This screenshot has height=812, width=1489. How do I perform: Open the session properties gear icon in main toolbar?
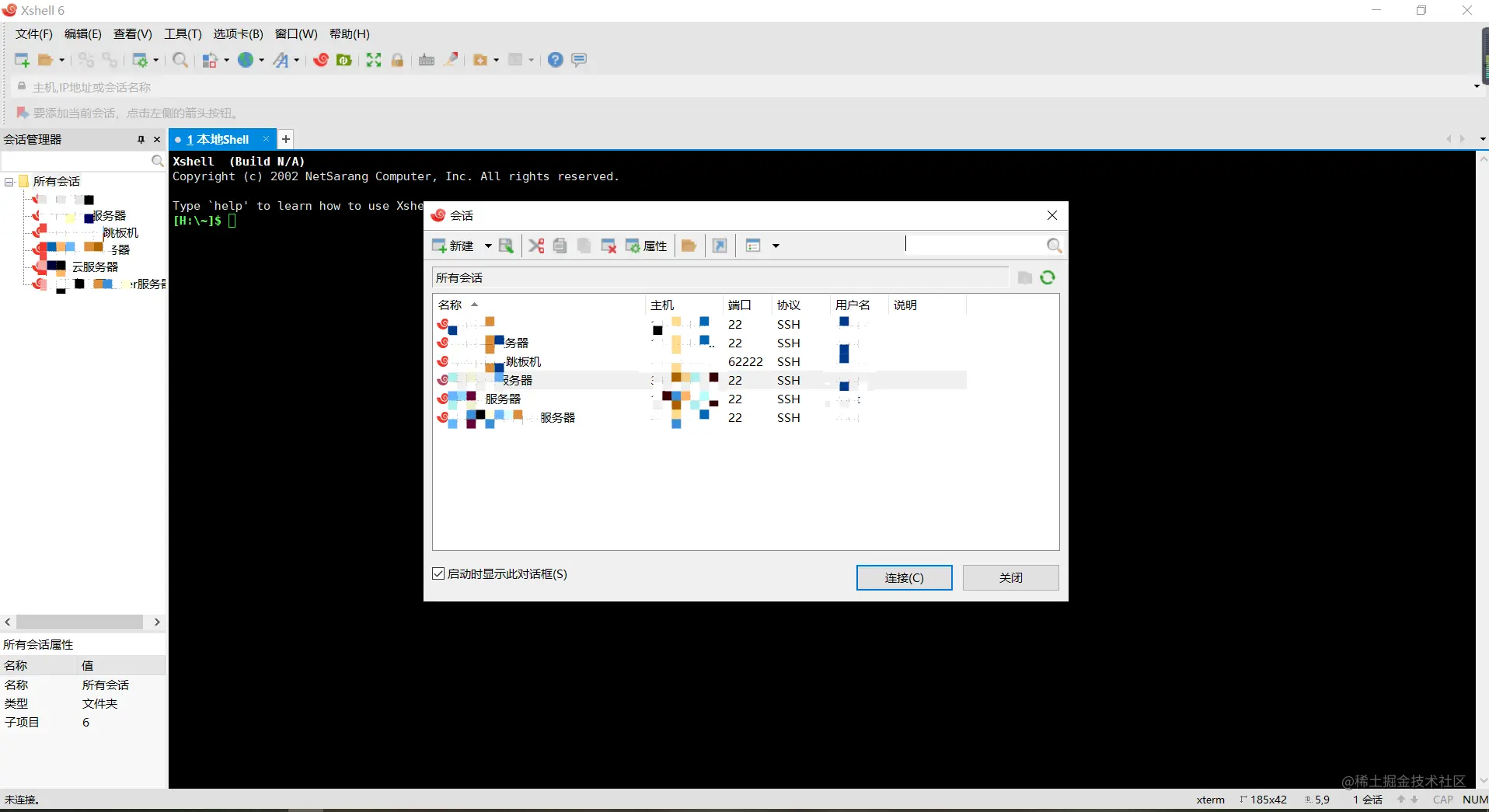(x=140, y=60)
